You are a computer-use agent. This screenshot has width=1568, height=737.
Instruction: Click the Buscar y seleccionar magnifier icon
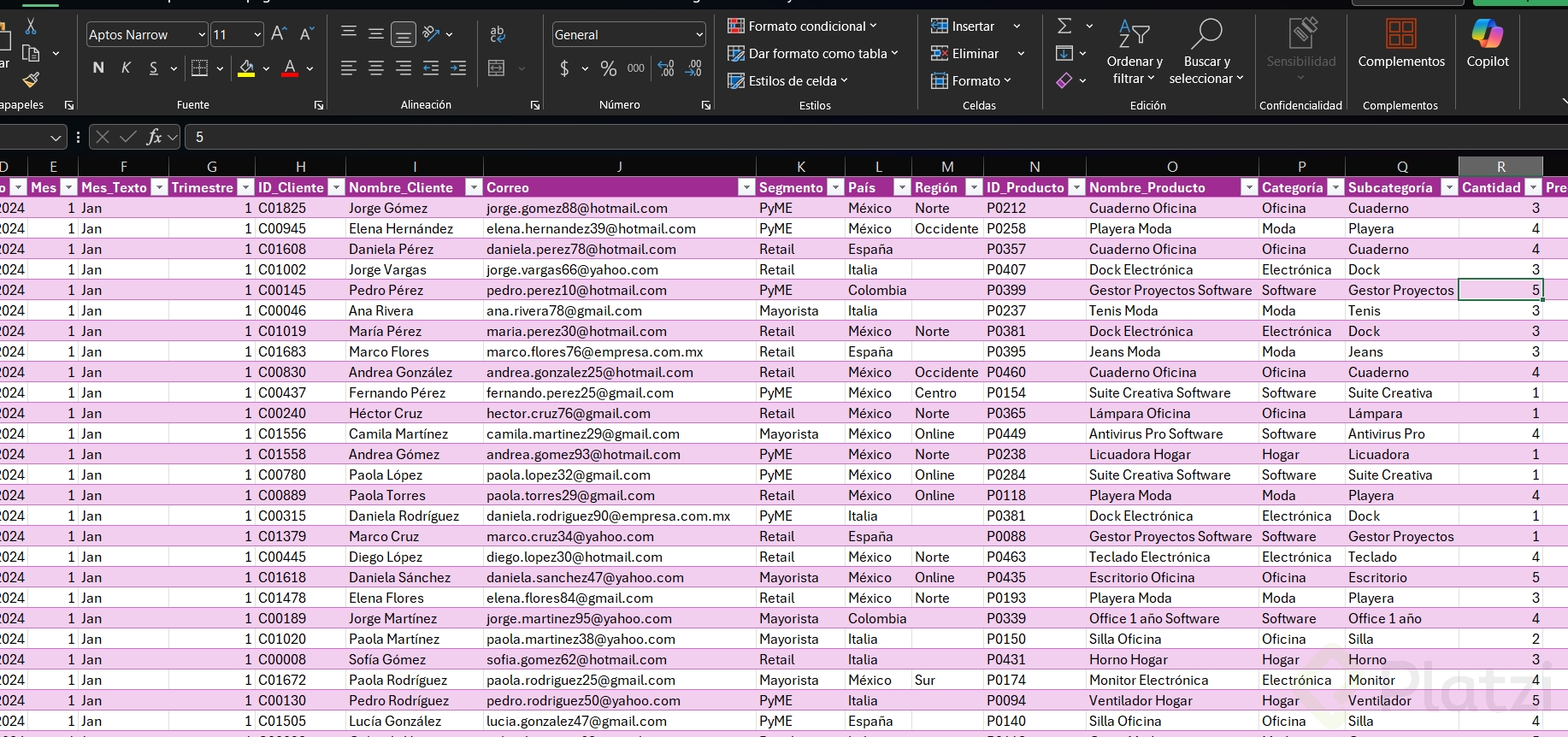pos(1205,34)
